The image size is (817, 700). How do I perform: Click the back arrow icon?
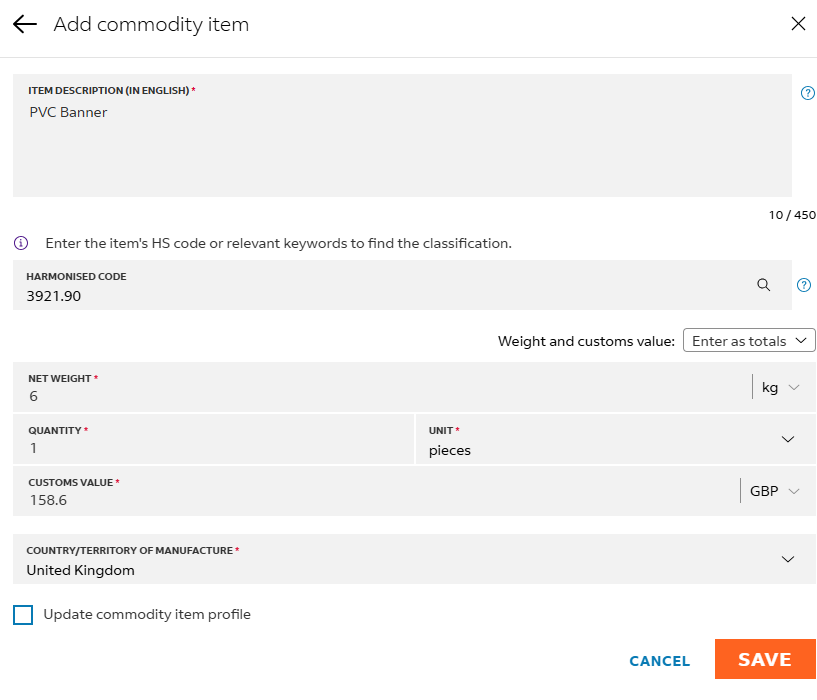click(x=25, y=24)
